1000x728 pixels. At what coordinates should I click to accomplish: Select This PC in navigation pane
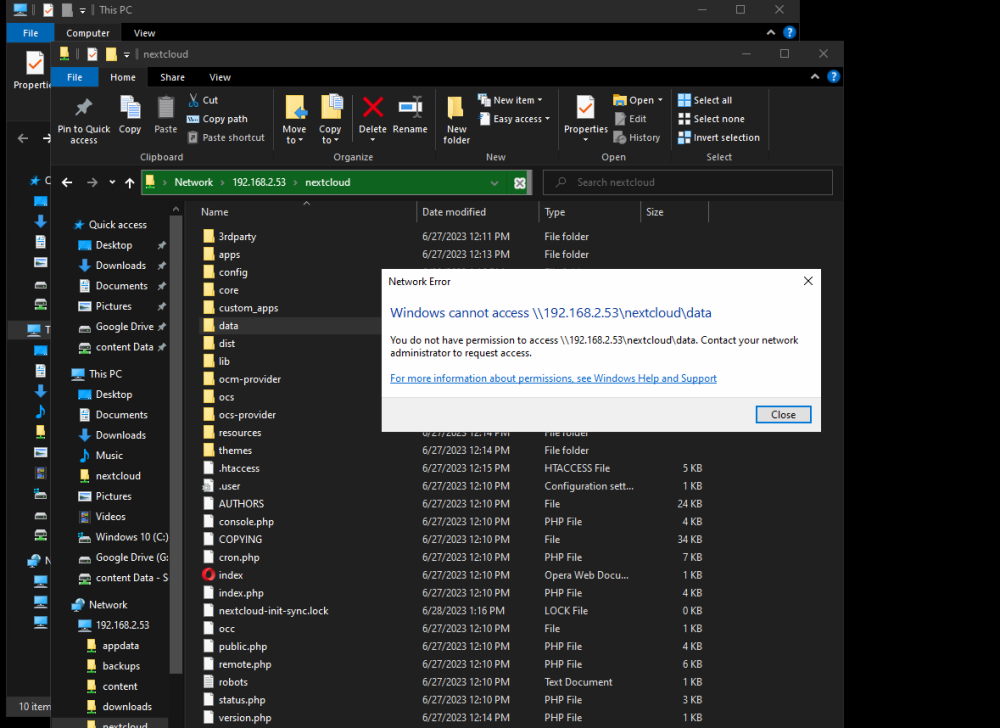click(105, 374)
